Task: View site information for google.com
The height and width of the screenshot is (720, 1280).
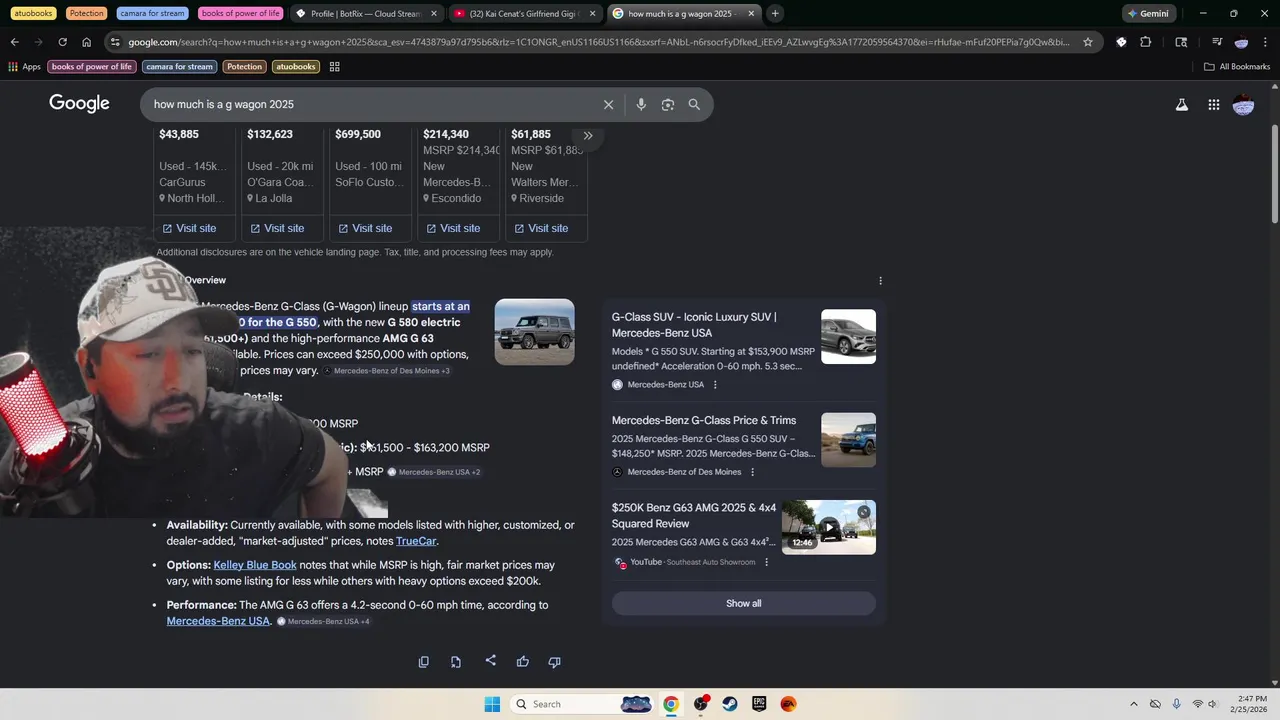Action: [x=116, y=42]
